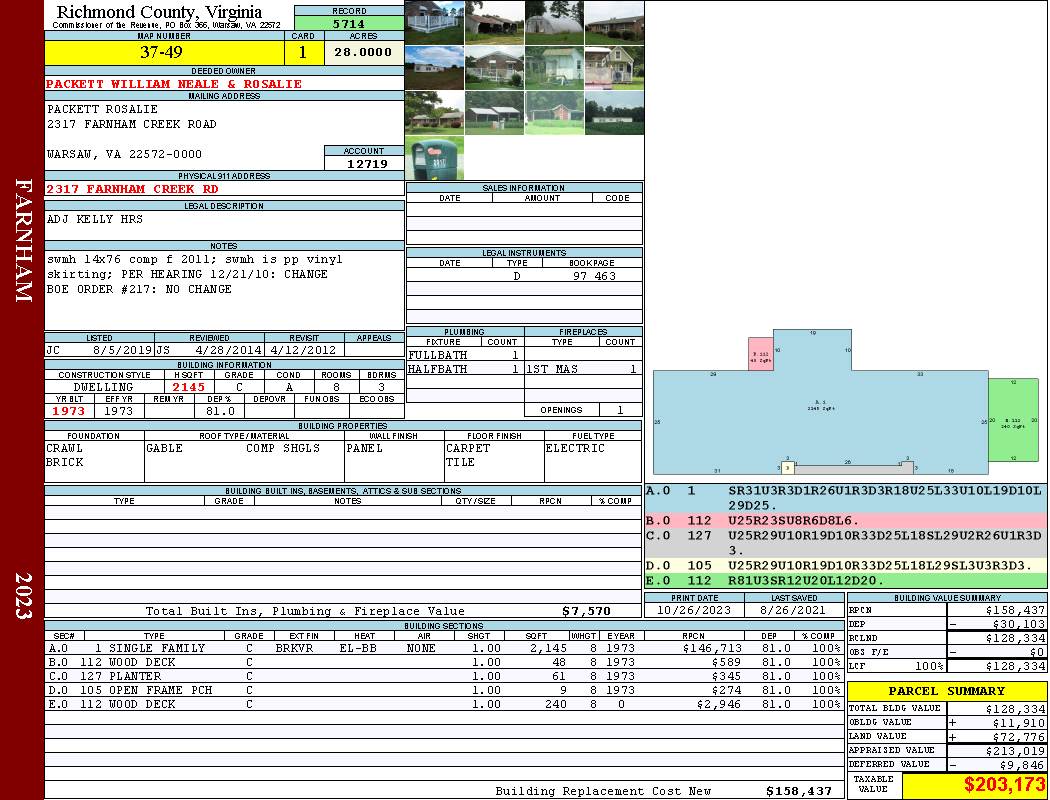Click the red taxable value $203,173
Image resolution: width=1050 pixels, height=800 pixels.
(974, 785)
